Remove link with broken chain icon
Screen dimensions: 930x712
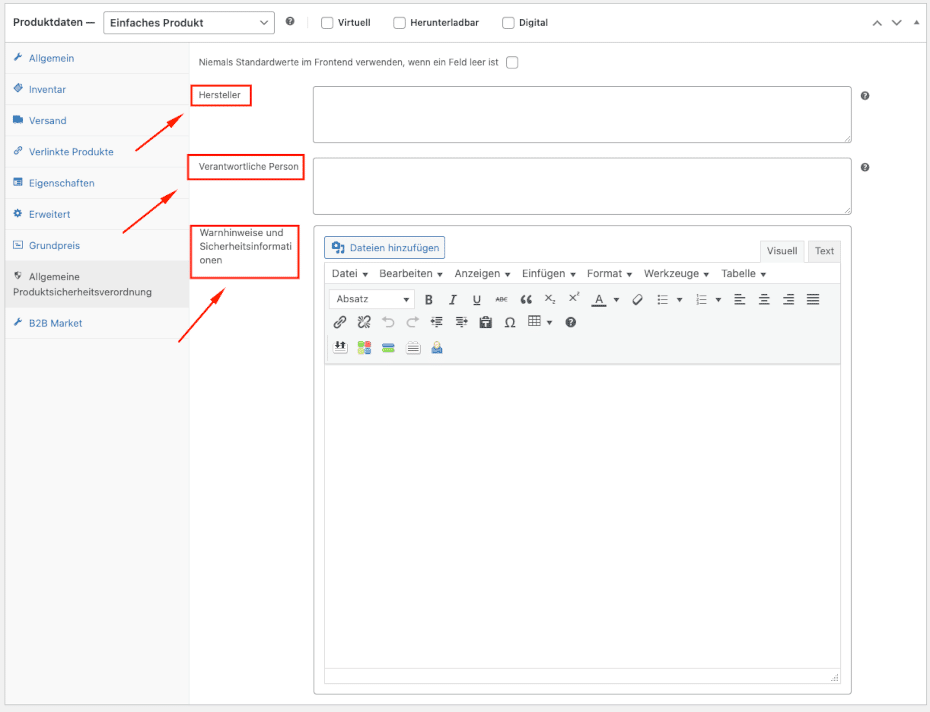pyautogui.click(x=364, y=322)
